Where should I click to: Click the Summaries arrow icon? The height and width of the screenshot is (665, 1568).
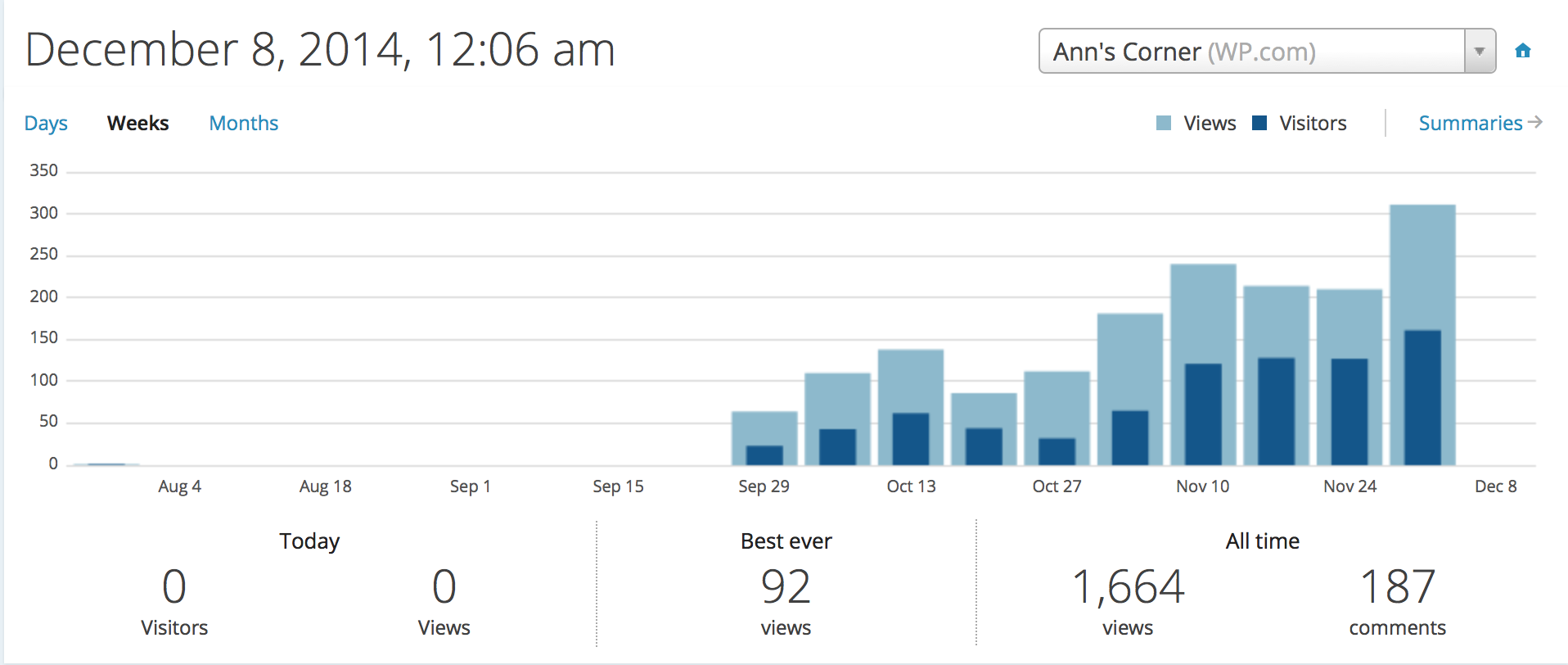tap(1535, 122)
